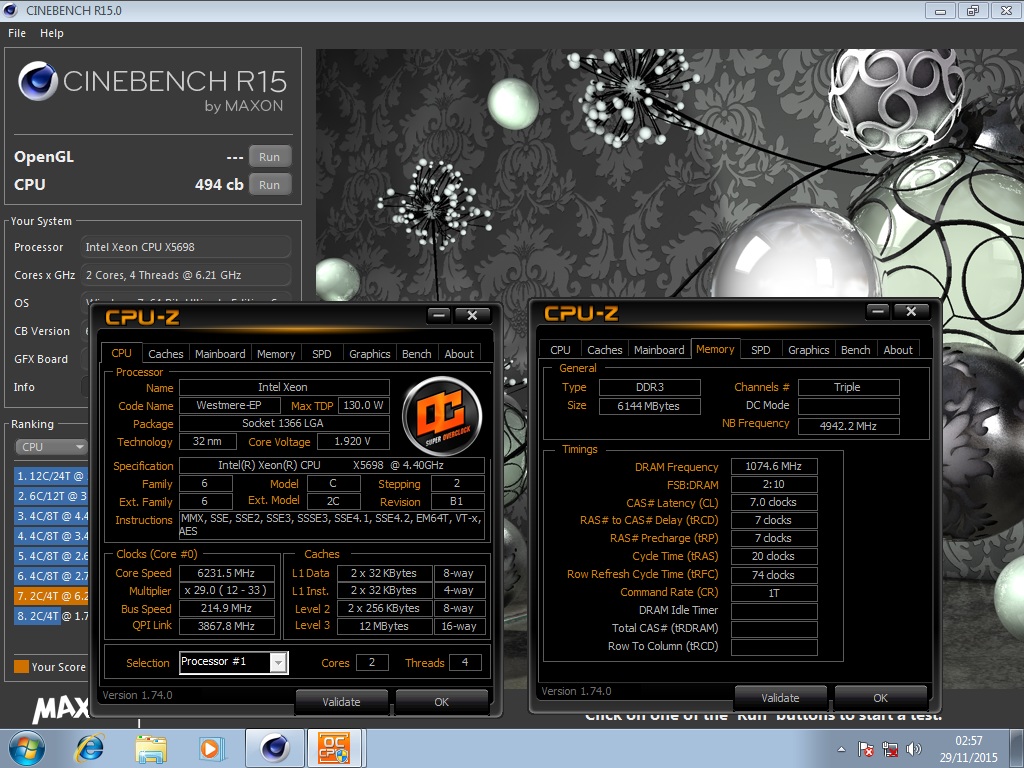Click OK in left CPU-Z window

(442, 702)
